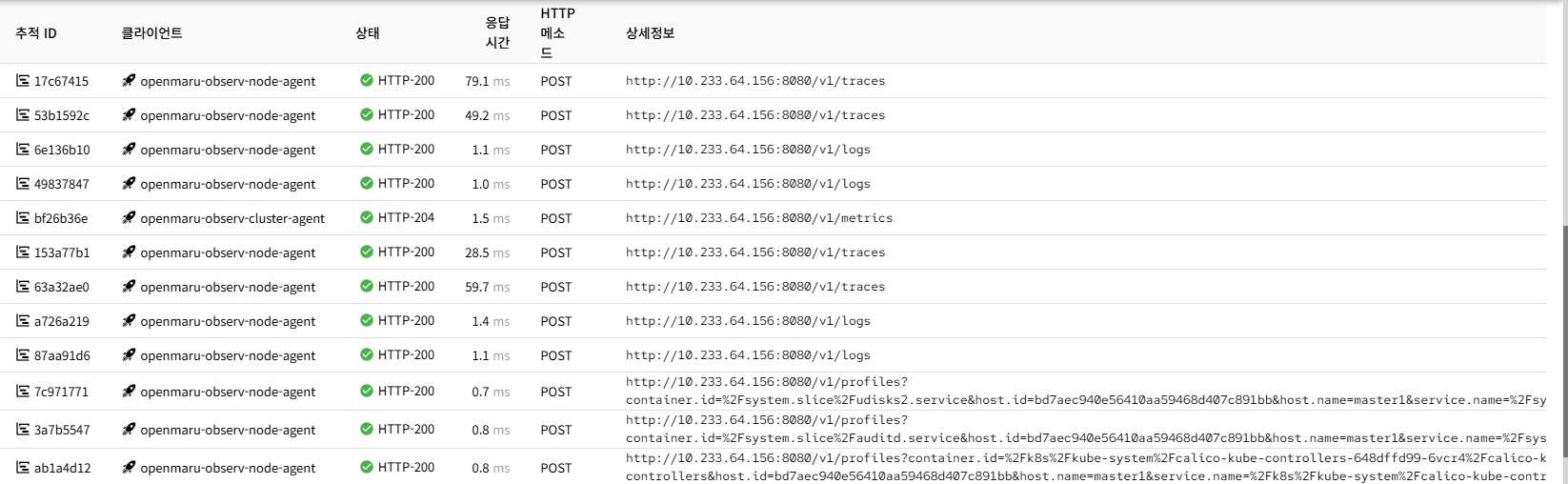
Task: Click the 추적 ID column header
Action: point(36,33)
